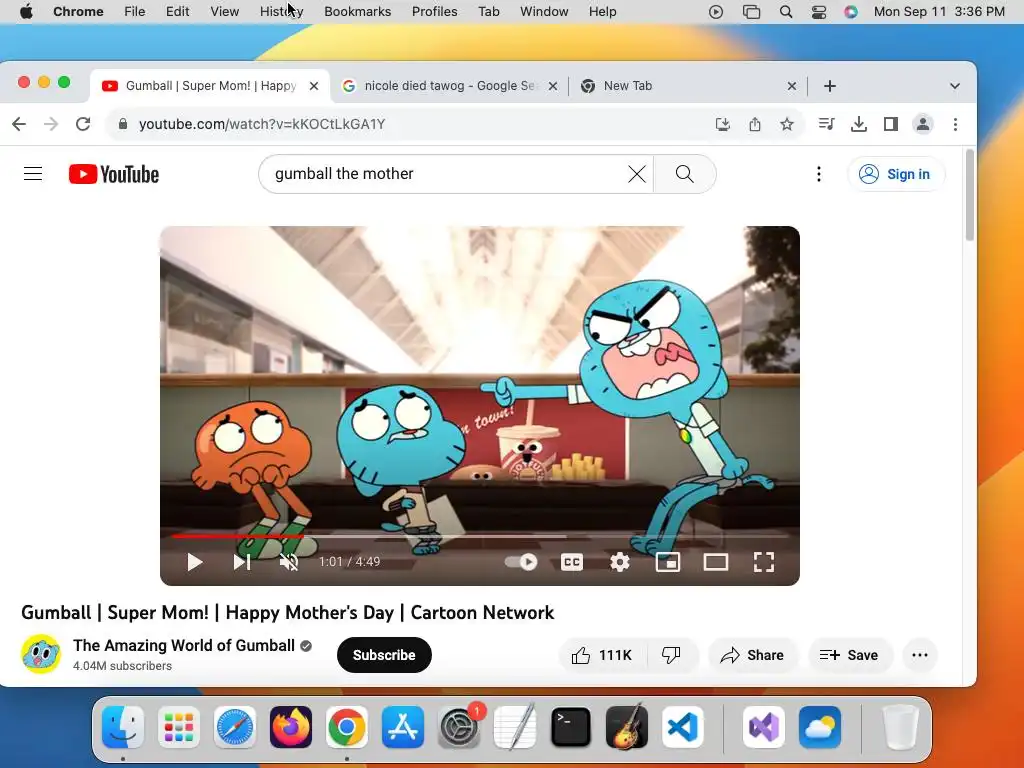Open the Apple menu
This screenshot has width=1024, height=768.
[x=26, y=12]
